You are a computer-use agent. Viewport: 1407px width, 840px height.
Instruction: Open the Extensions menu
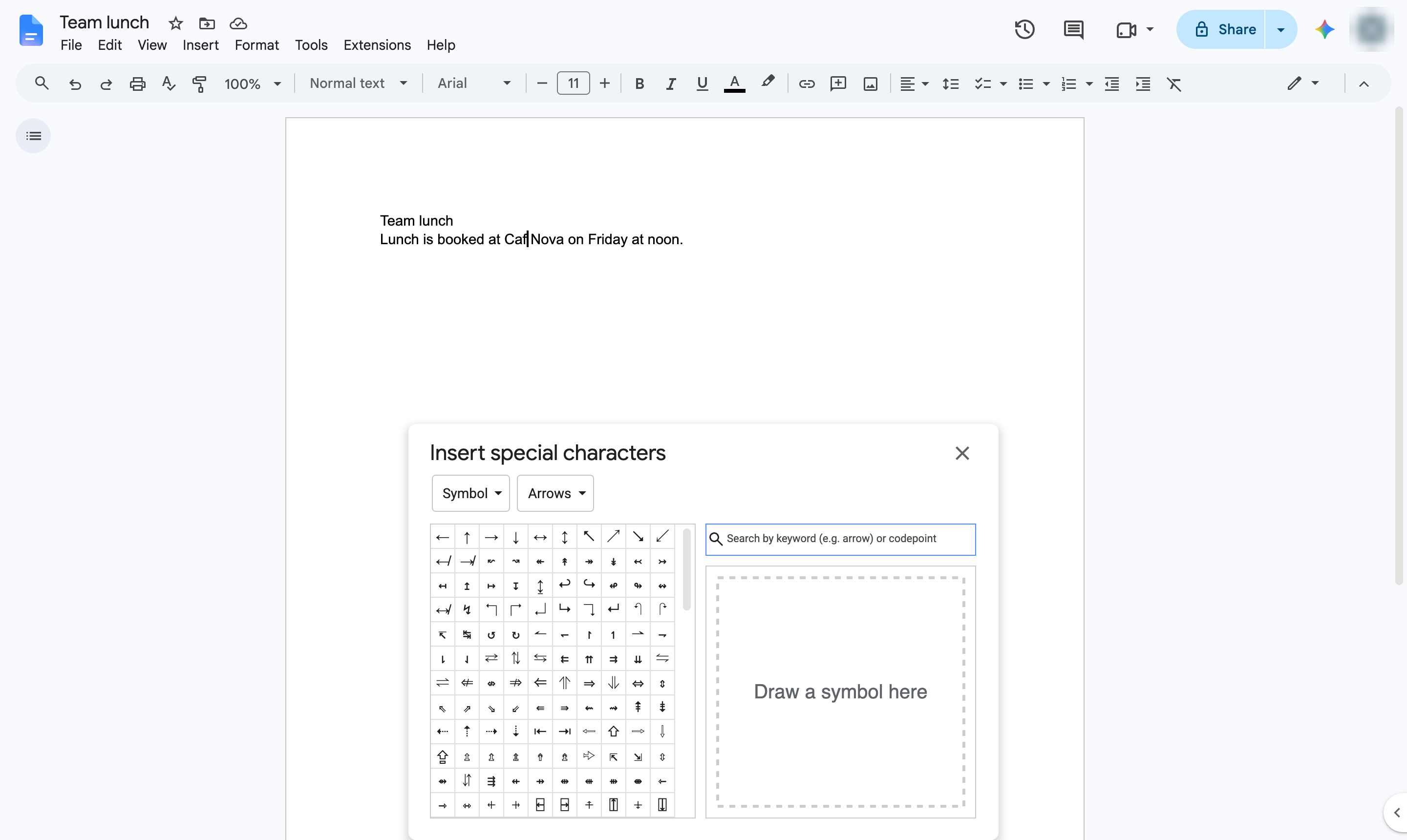coord(377,45)
